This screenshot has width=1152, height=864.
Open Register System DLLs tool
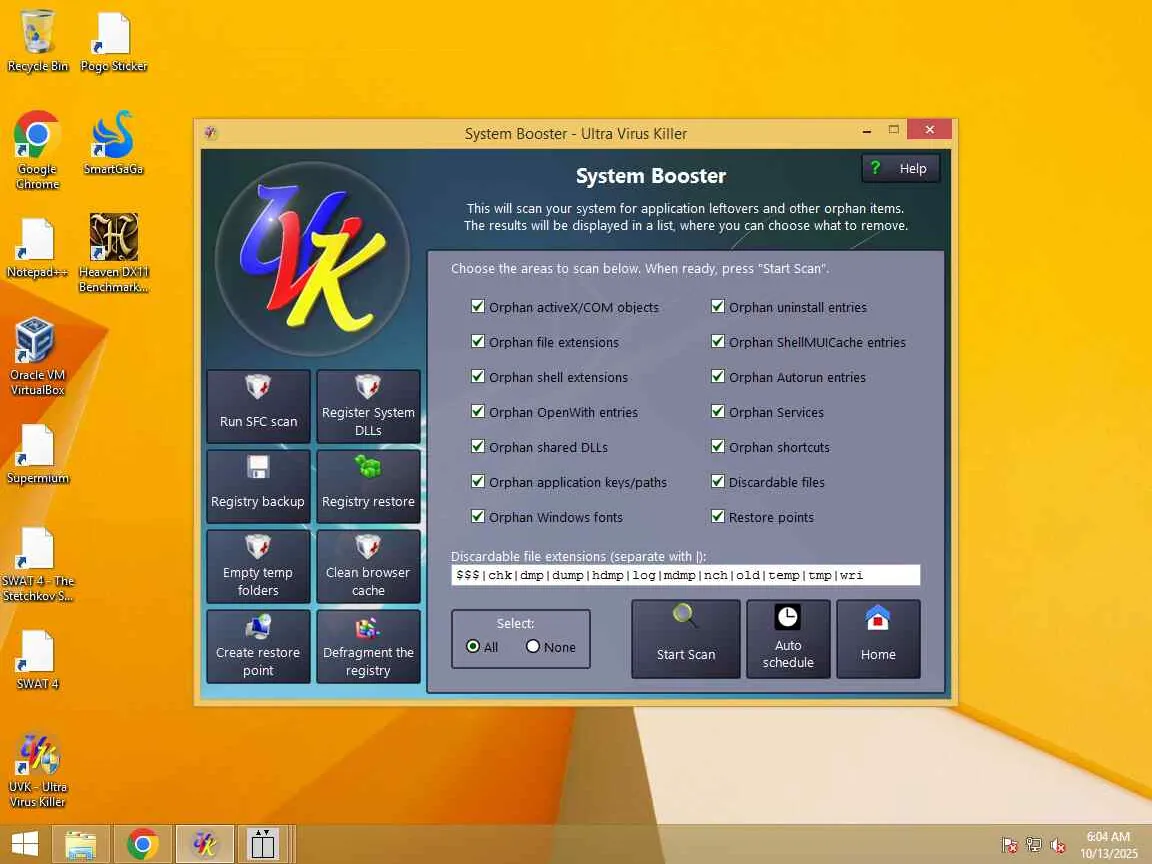click(x=368, y=406)
